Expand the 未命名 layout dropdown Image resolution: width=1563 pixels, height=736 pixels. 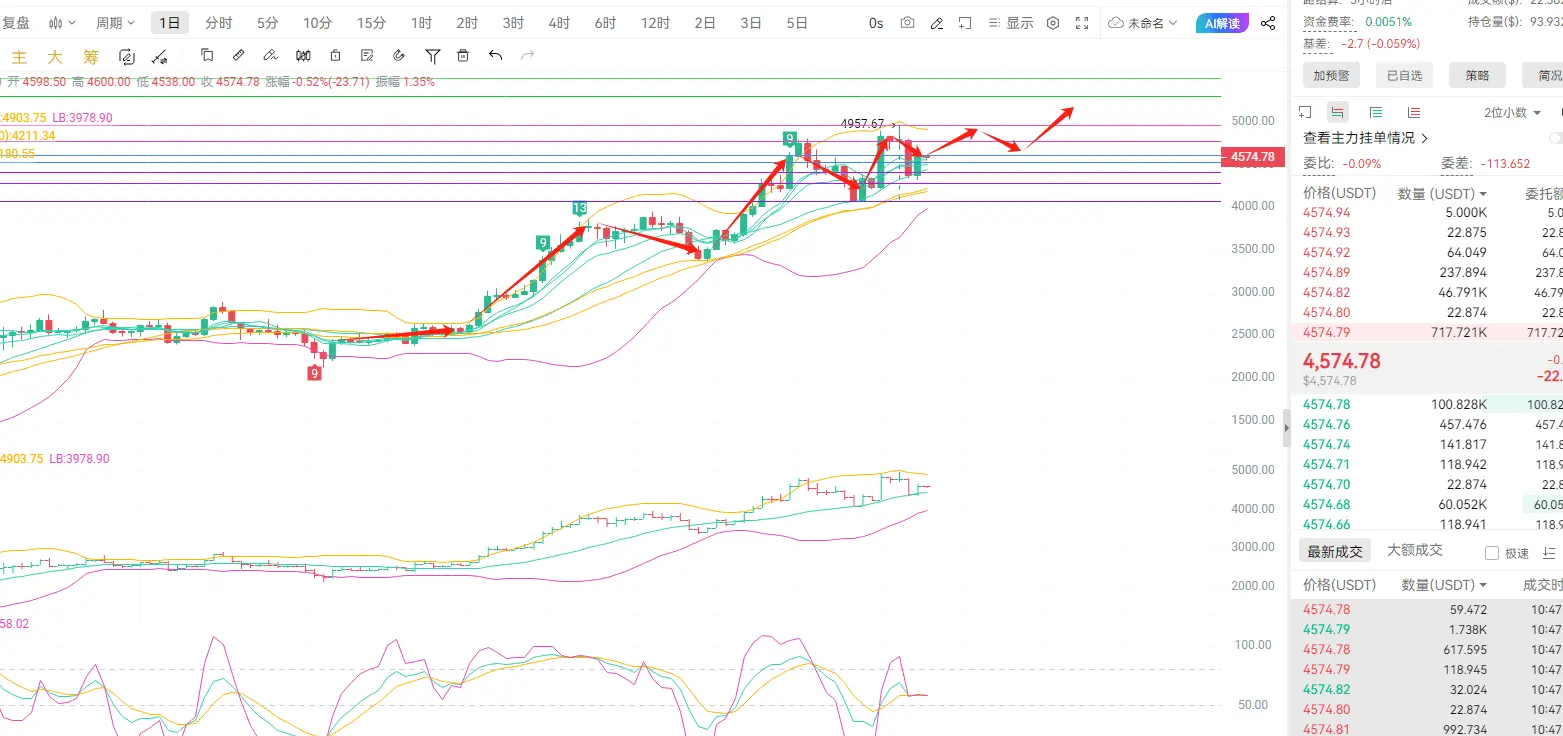click(x=1143, y=23)
